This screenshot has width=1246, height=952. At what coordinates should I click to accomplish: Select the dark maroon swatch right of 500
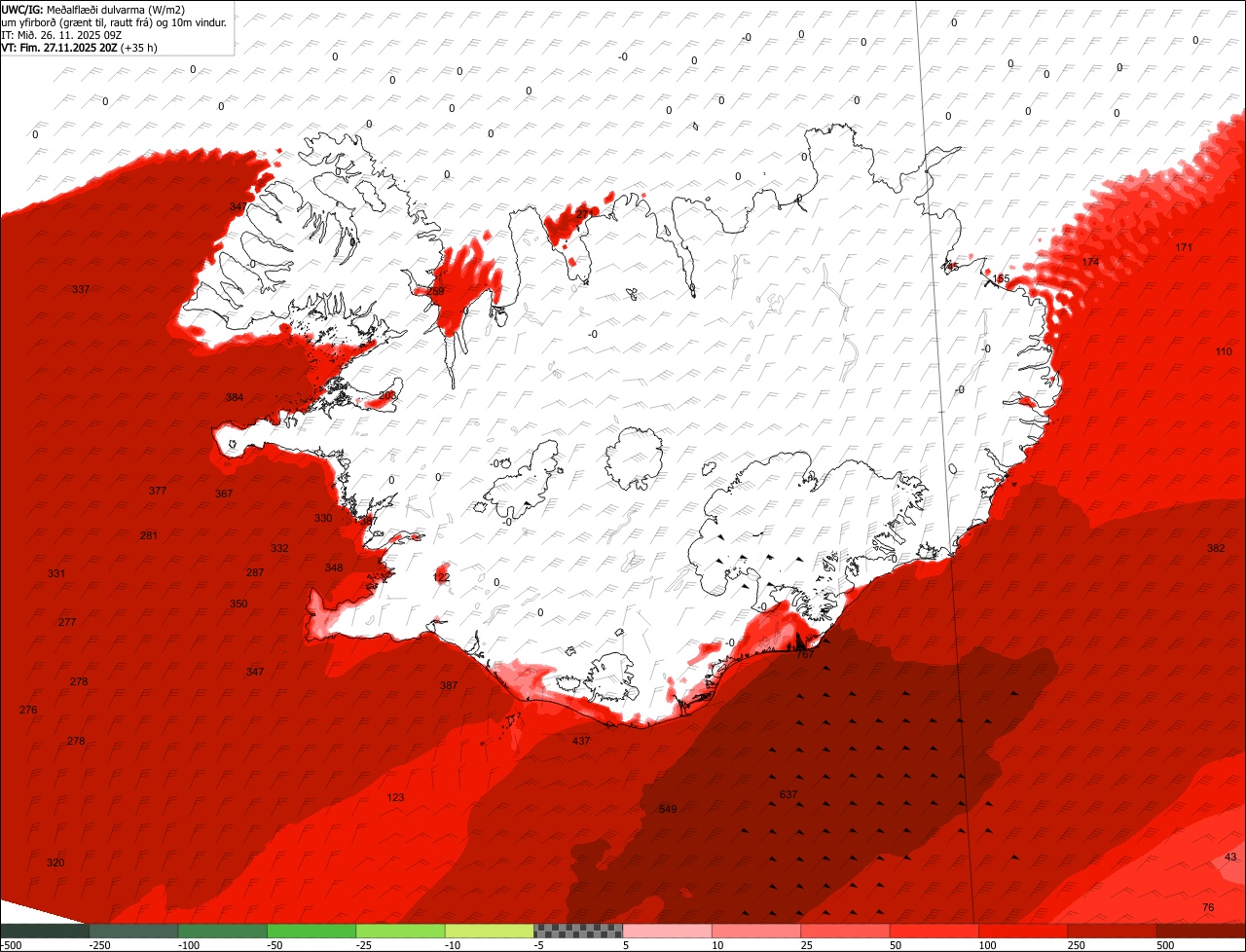[1201, 931]
